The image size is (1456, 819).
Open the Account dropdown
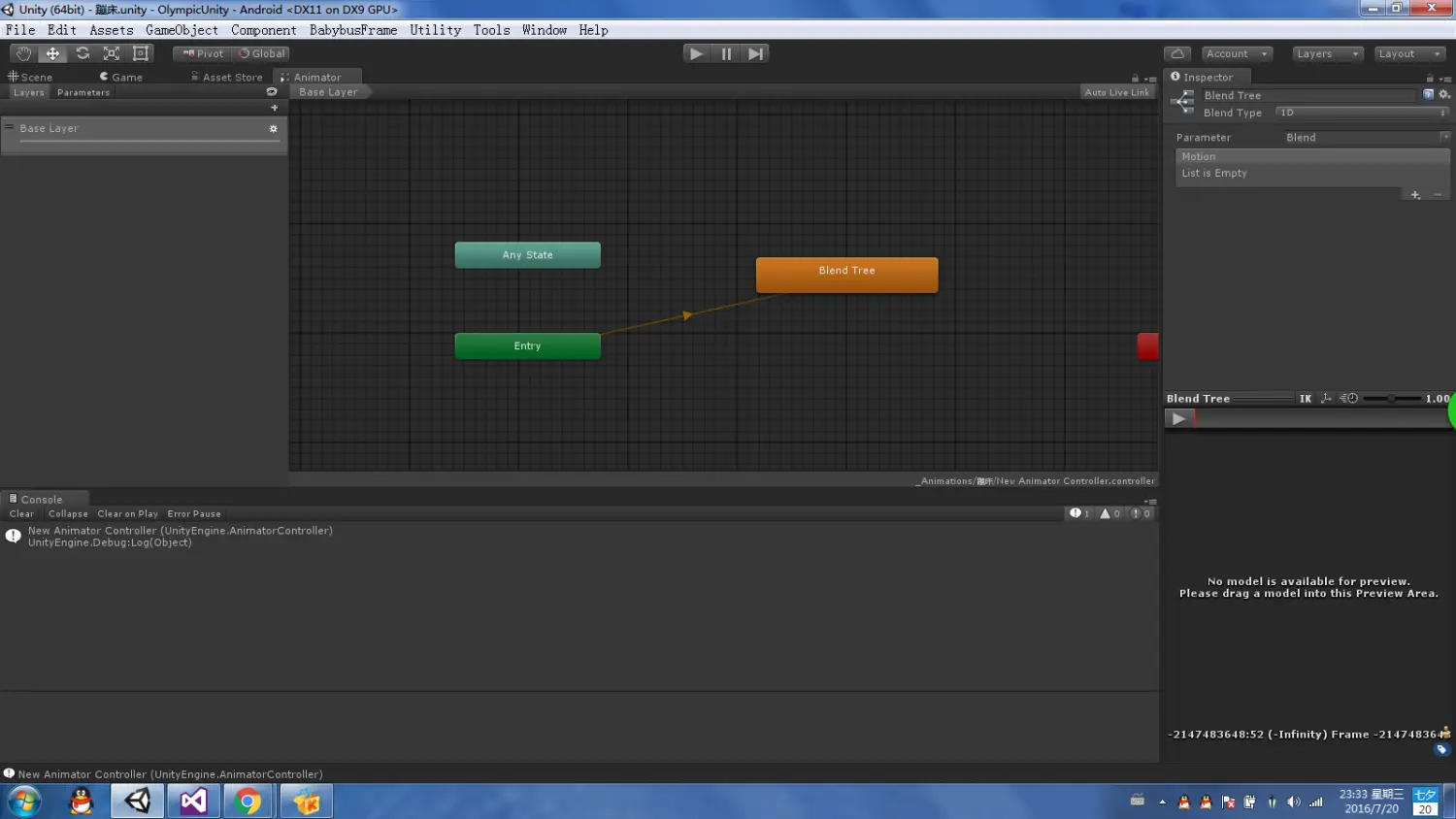(x=1237, y=53)
